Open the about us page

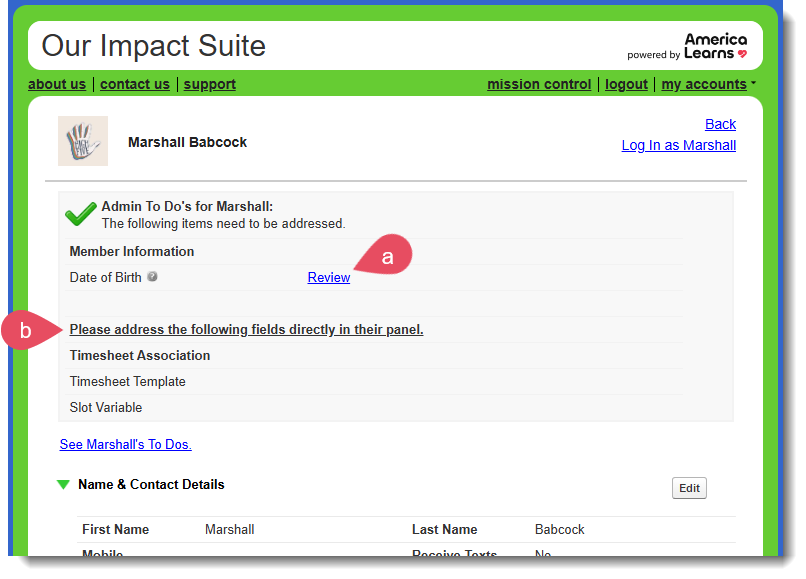57,84
